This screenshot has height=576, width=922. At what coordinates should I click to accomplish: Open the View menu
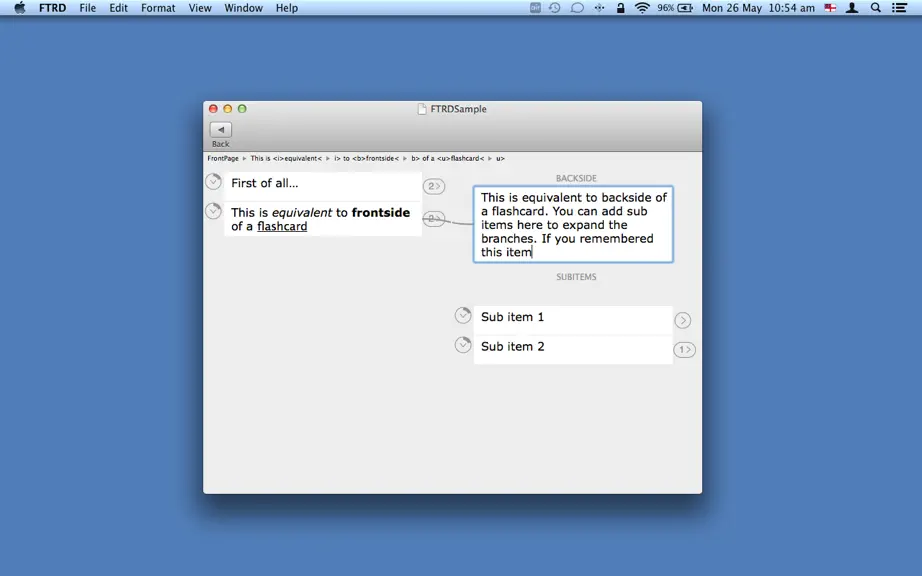tap(200, 8)
